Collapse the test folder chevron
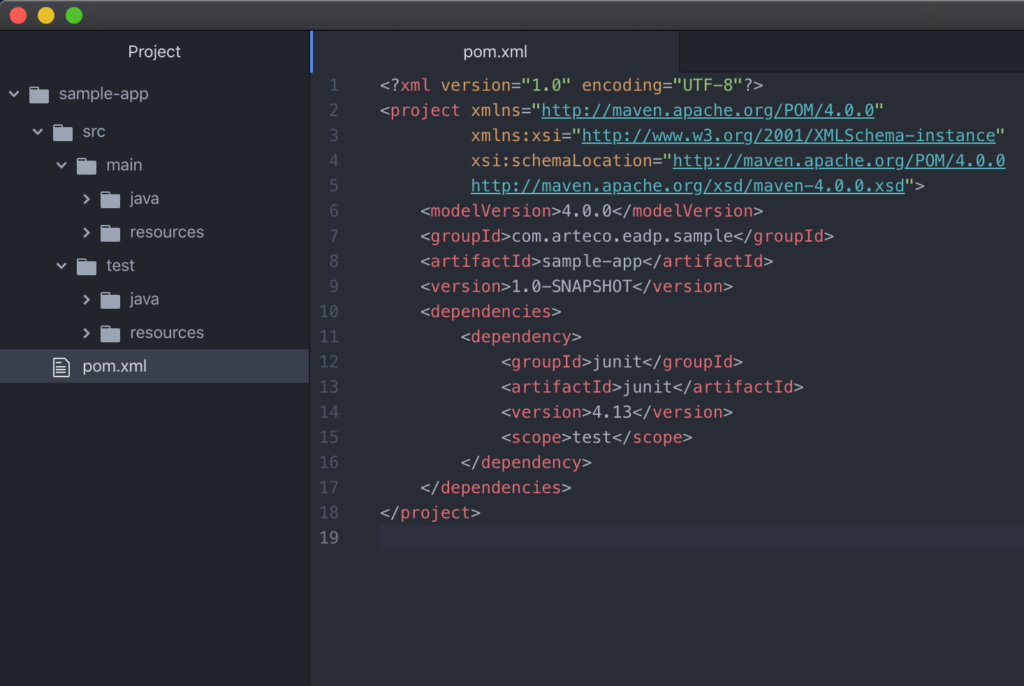 [x=62, y=266]
